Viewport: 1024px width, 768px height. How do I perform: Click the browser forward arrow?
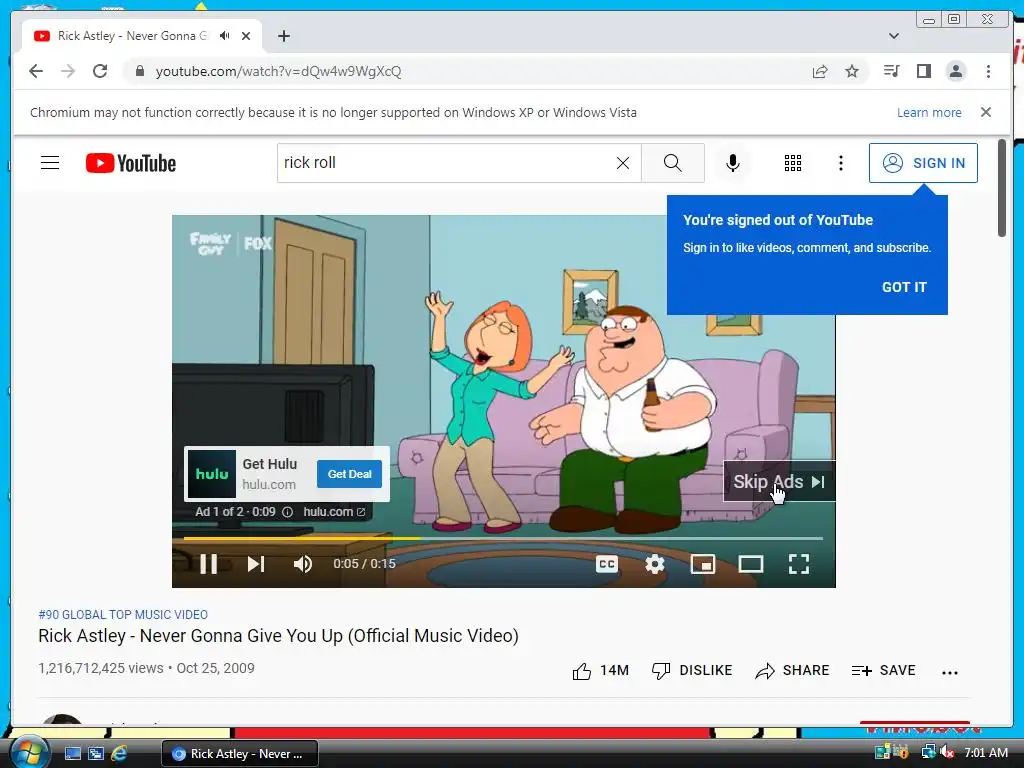pyautogui.click(x=68, y=71)
